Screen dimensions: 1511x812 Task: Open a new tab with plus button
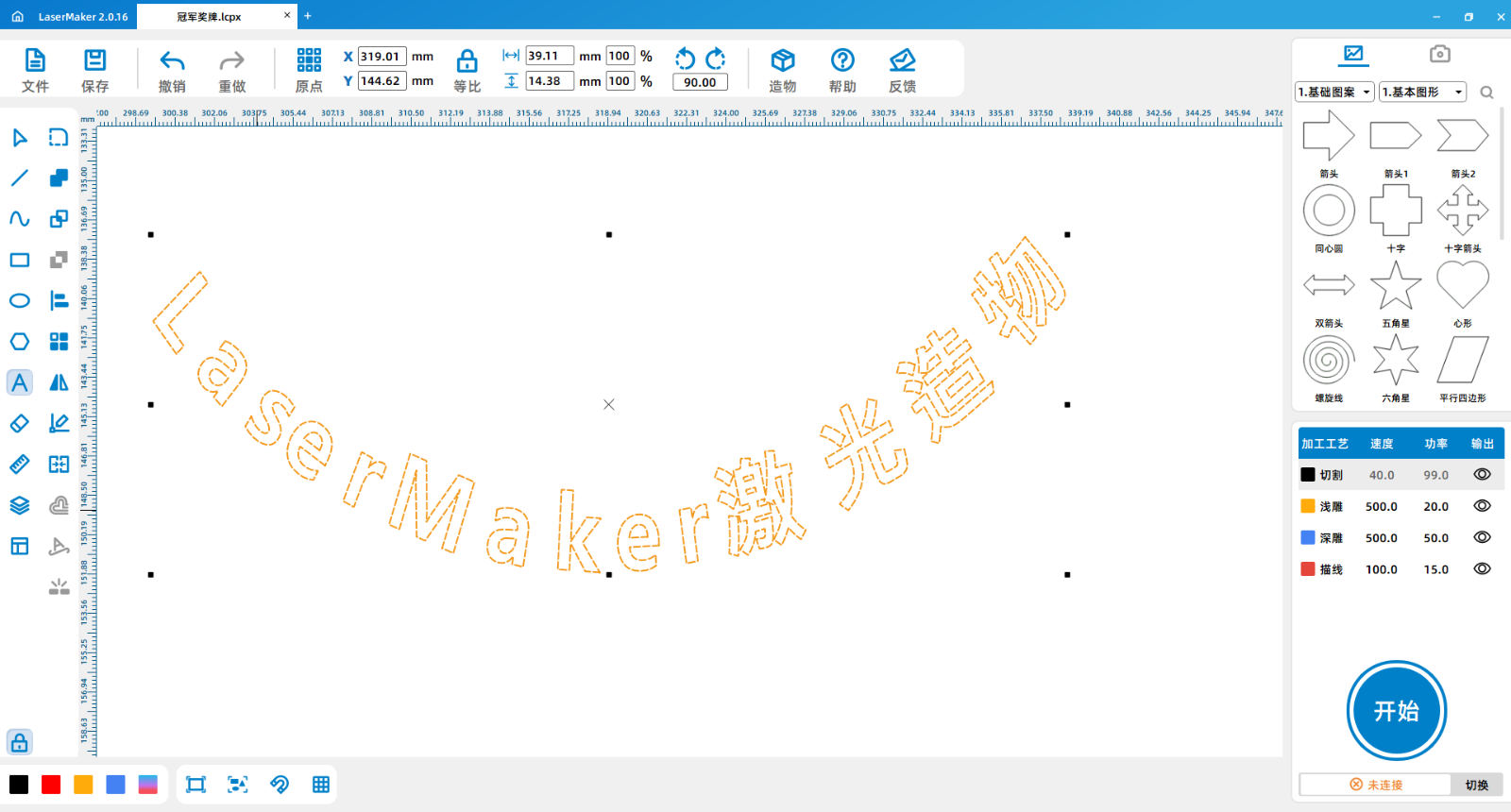[x=308, y=16]
